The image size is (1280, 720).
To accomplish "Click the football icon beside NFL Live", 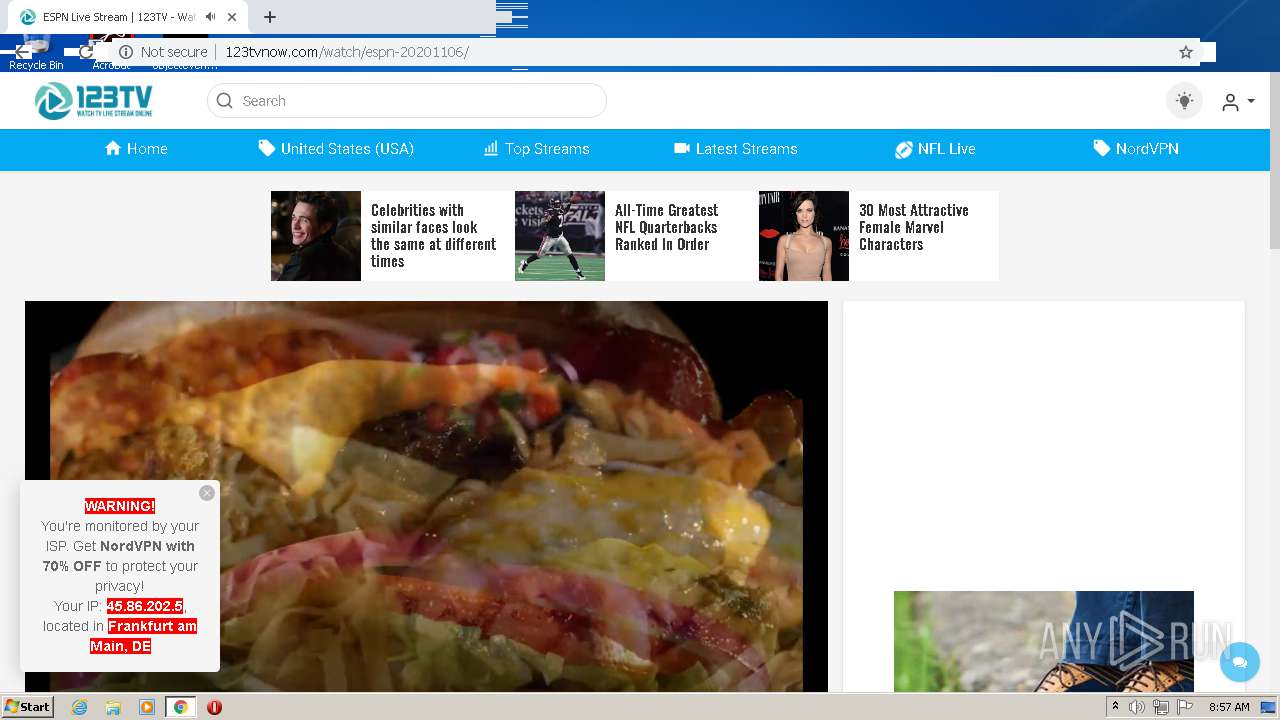I will (903, 149).
